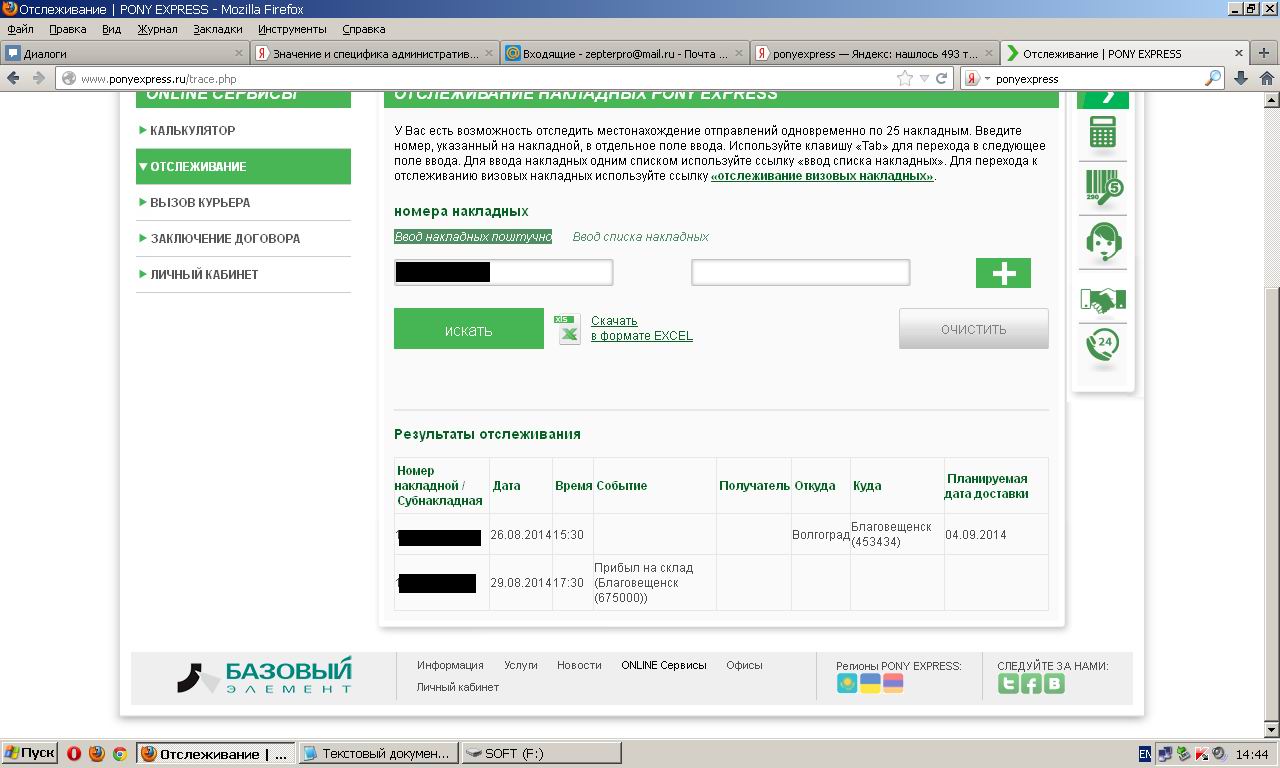
Task: Click the calculator icon in right sidebar
Action: (x=1102, y=133)
